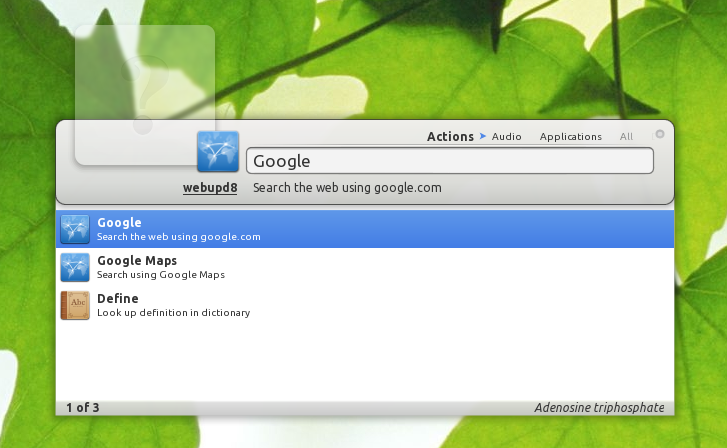Click the 'Look up definition in dictionary' text
727x448 pixels.
(173, 313)
